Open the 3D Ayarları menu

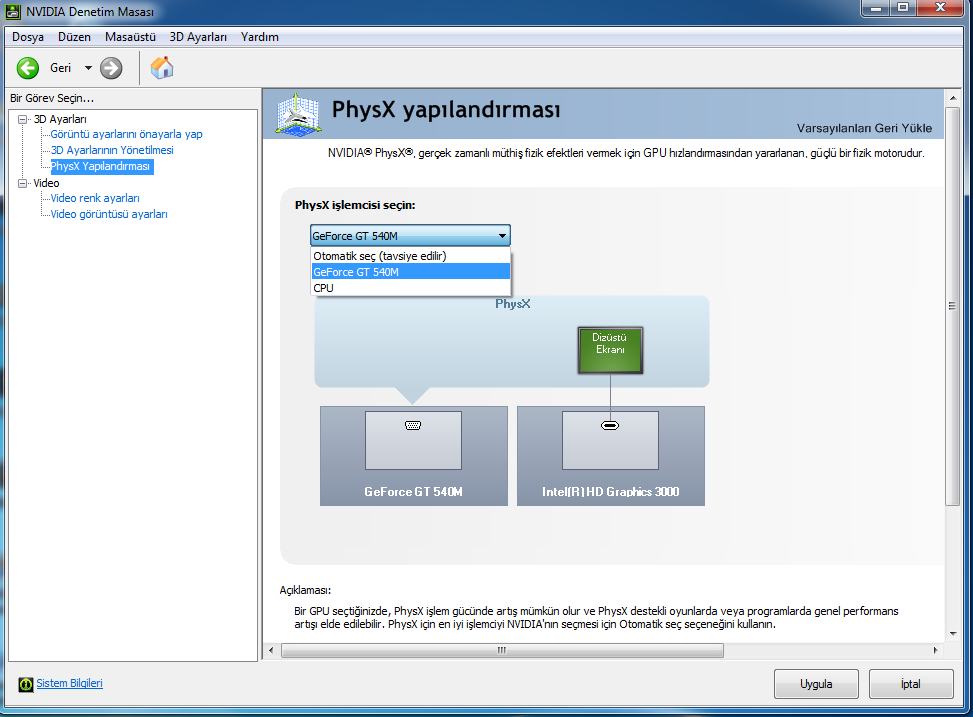[x=198, y=37]
